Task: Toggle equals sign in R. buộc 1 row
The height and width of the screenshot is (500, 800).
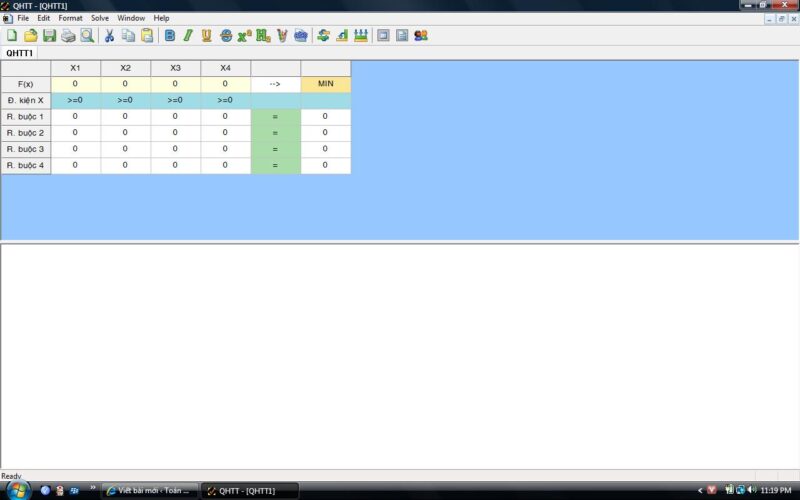Action: point(275,117)
